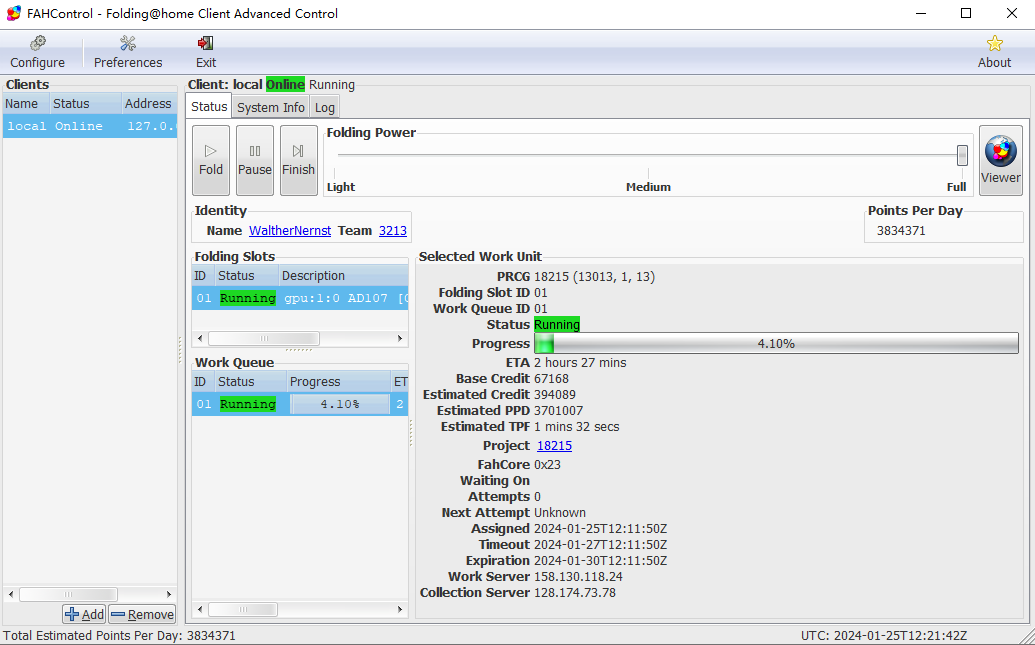This screenshot has height=645, width=1035.
Task: Click the Work Queue Status column header
Action: click(x=250, y=382)
